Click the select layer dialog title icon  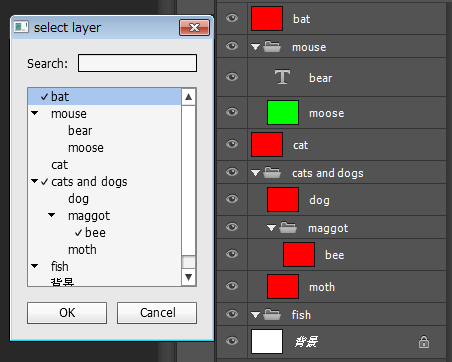pyautogui.click(x=21, y=27)
